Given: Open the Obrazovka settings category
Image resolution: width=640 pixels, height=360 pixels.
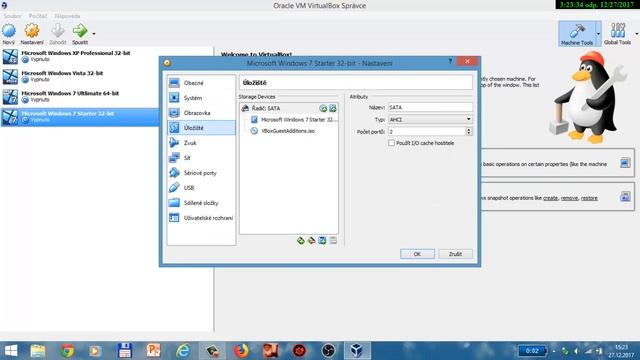Looking at the screenshot, I should 201,113.
